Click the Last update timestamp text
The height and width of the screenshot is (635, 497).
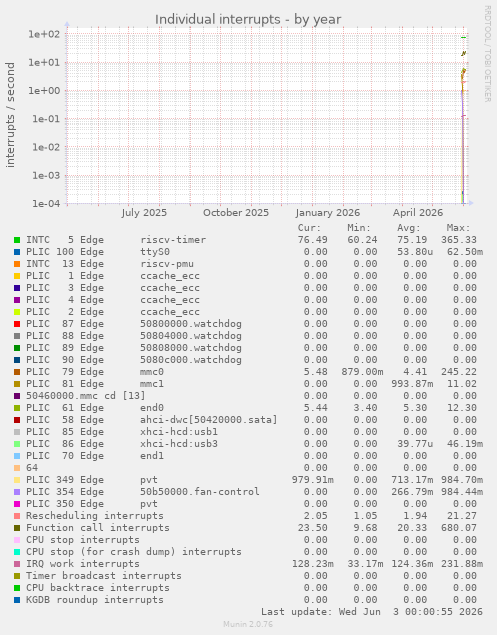pos(371,612)
